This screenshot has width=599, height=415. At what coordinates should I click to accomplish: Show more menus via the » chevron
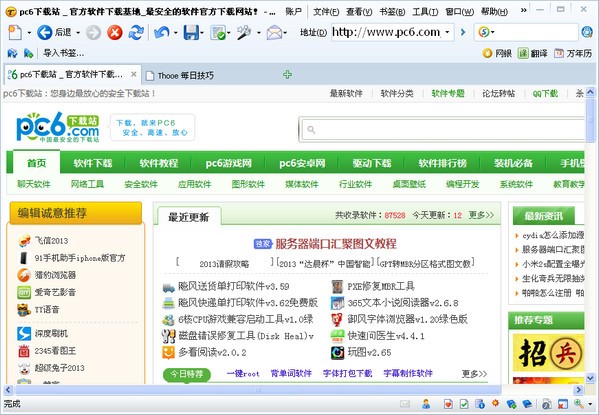(x=524, y=10)
